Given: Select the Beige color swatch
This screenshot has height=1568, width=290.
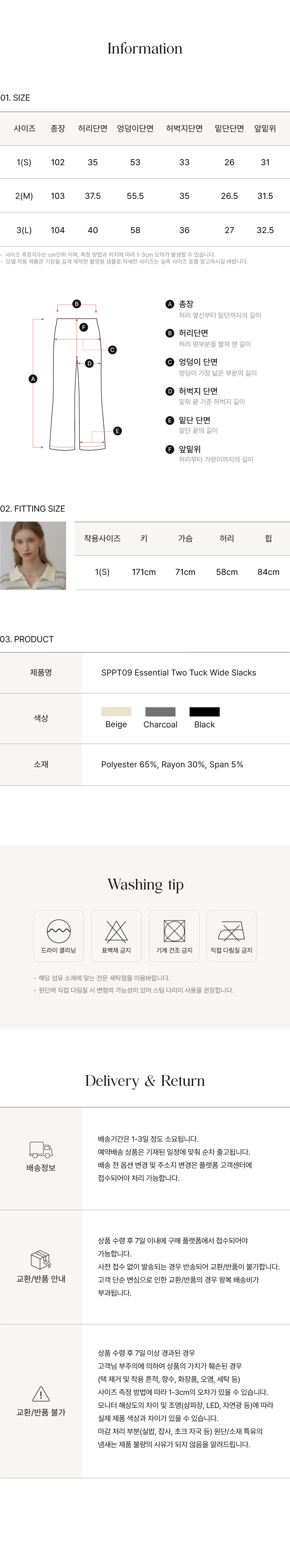Looking at the screenshot, I should pos(116,711).
